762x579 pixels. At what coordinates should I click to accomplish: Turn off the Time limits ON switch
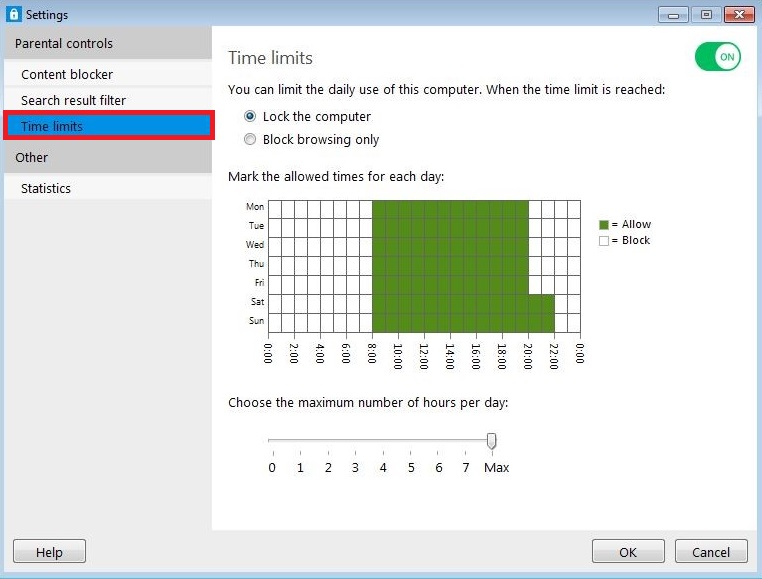717,57
